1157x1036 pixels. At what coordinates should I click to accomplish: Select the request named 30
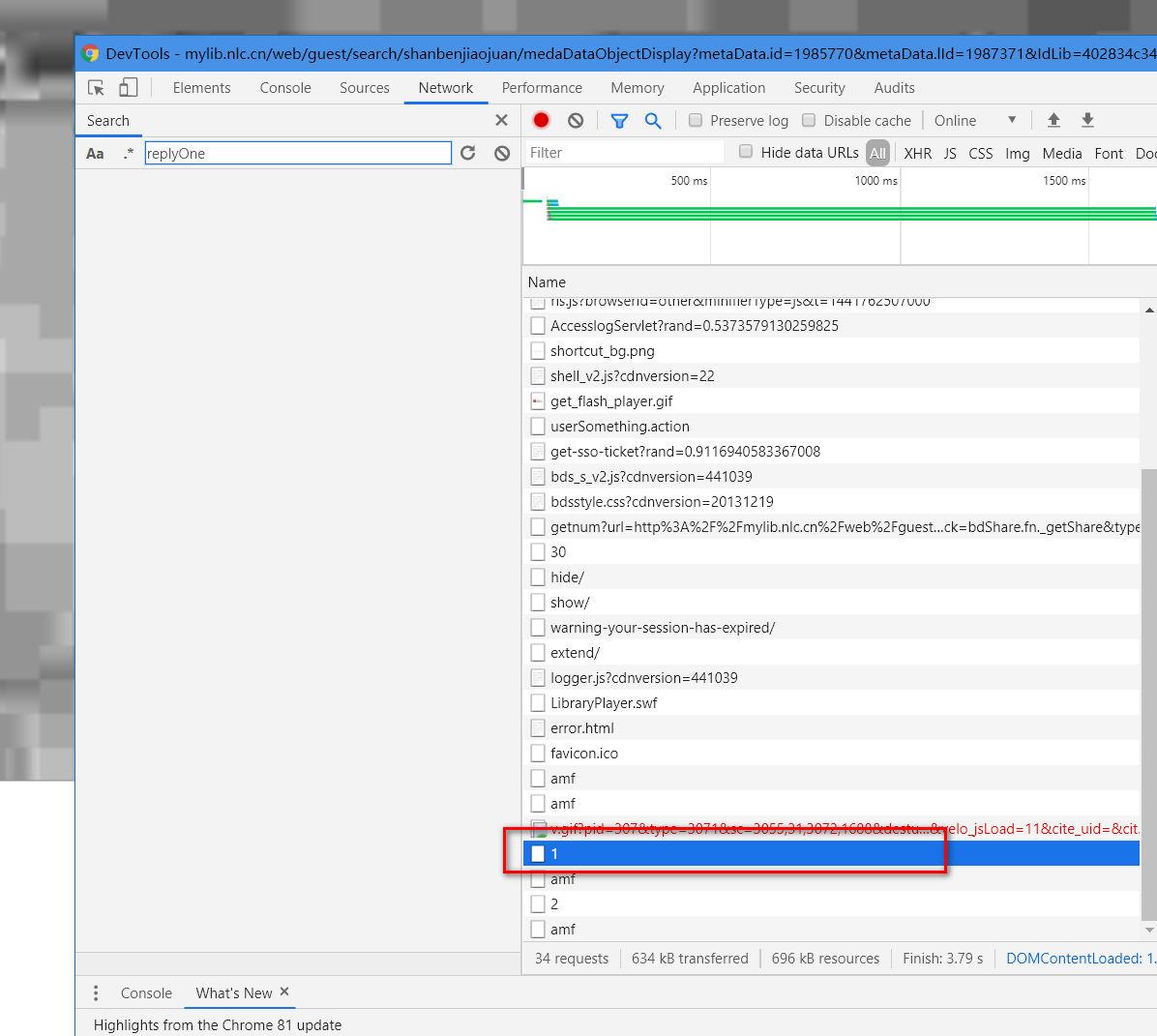click(831, 552)
